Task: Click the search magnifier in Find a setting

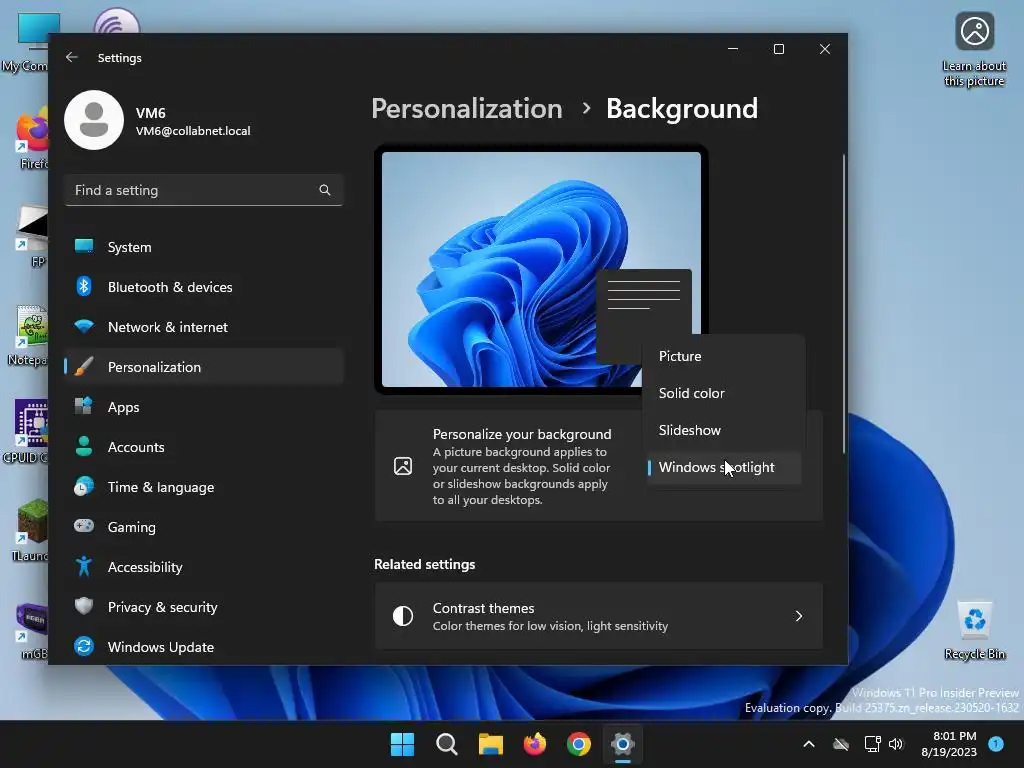Action: coord(325,190)
